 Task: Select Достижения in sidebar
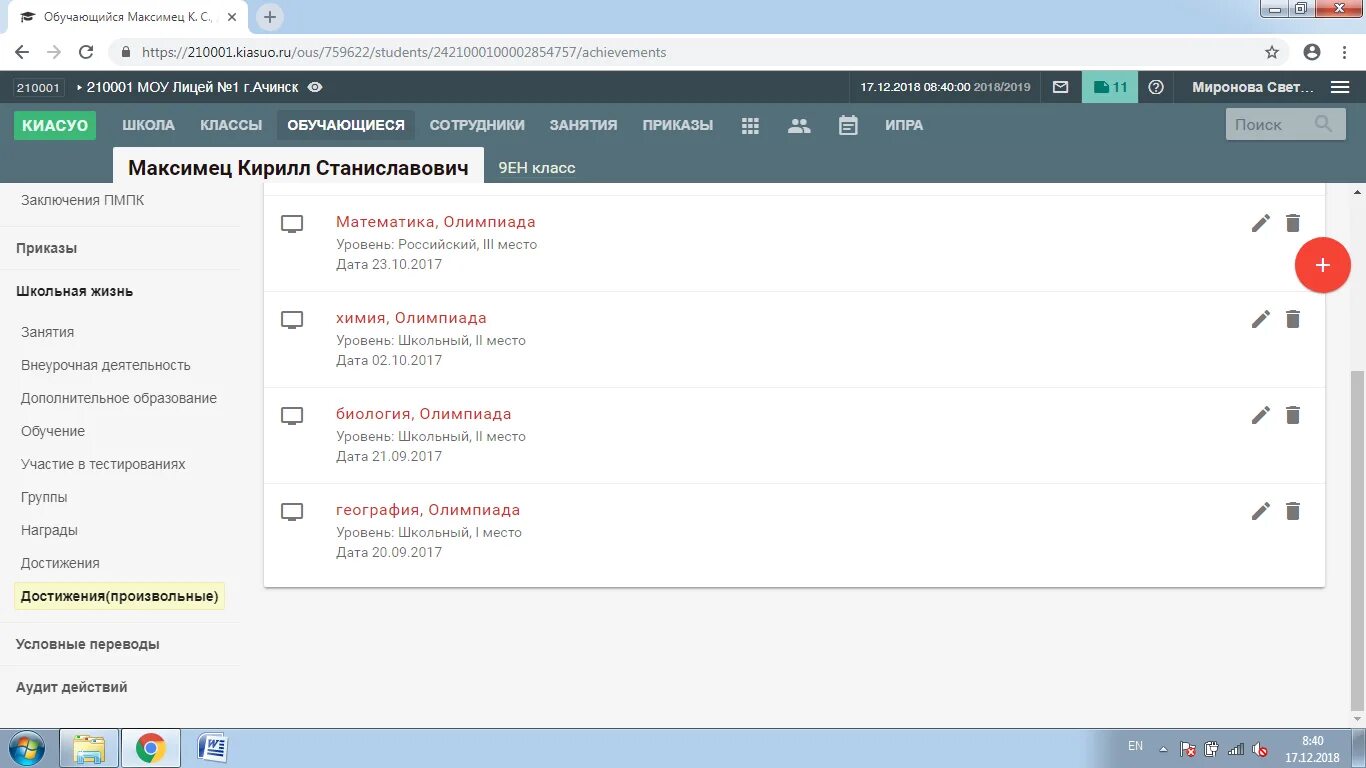[x=60, y=563]
